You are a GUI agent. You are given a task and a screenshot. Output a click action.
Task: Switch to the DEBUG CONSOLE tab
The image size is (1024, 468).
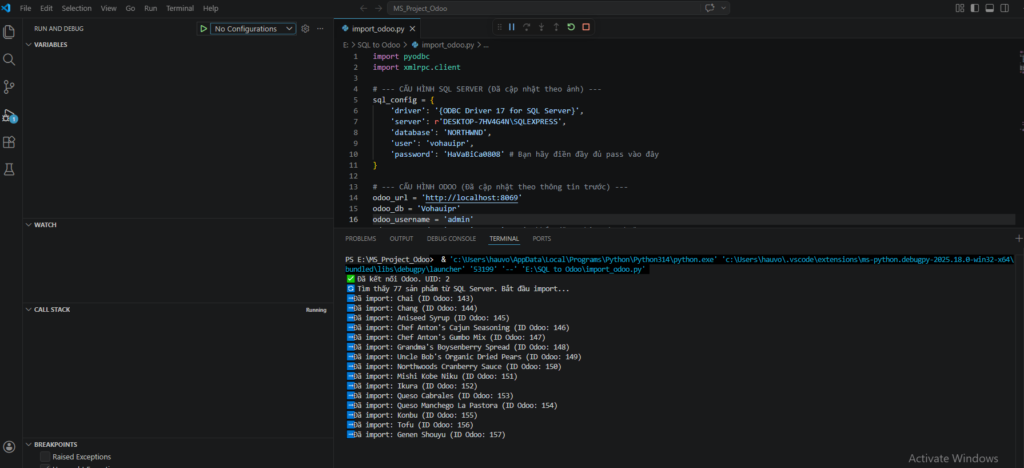451,239
